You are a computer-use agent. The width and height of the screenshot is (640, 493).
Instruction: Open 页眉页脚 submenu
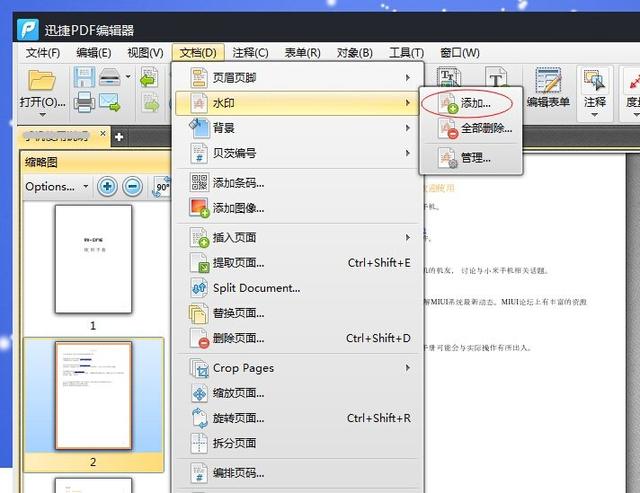(297, 78)
